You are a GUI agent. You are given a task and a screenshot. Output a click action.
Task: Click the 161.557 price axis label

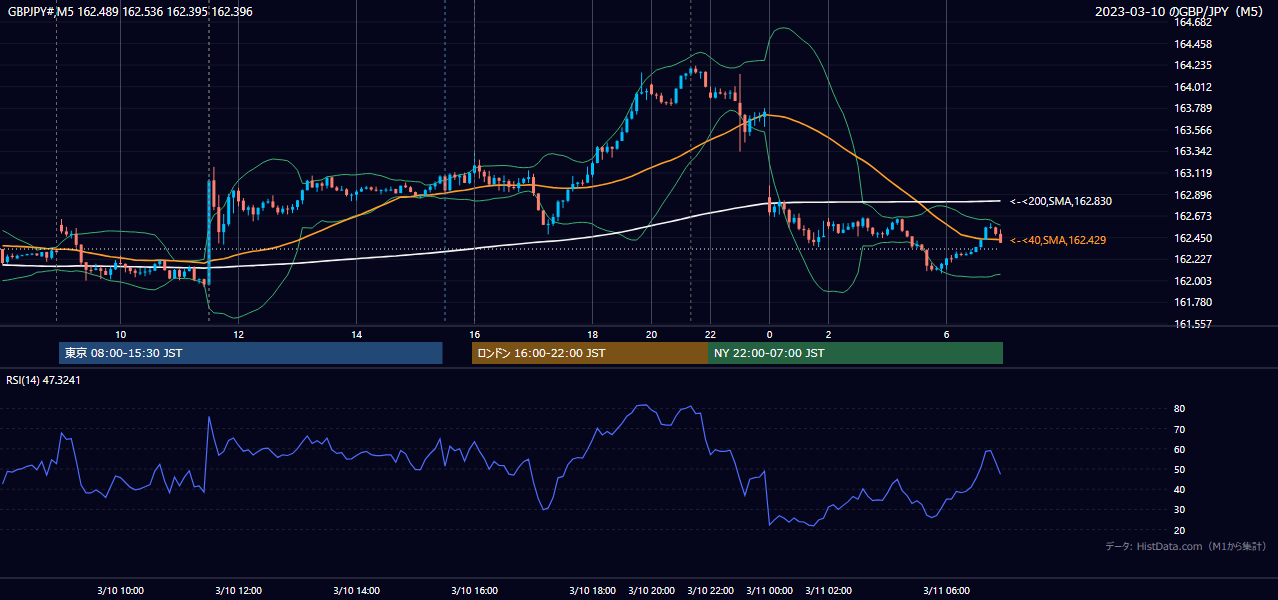pos(1193,324)
